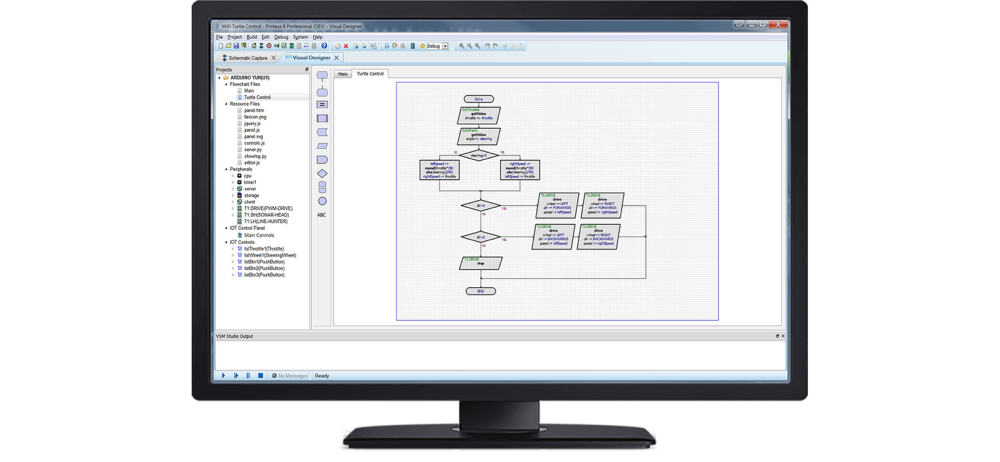Select the End Block tool in palette
Image resolution: width=1000 pixels, height=462 pixels.
coord(322,93)
